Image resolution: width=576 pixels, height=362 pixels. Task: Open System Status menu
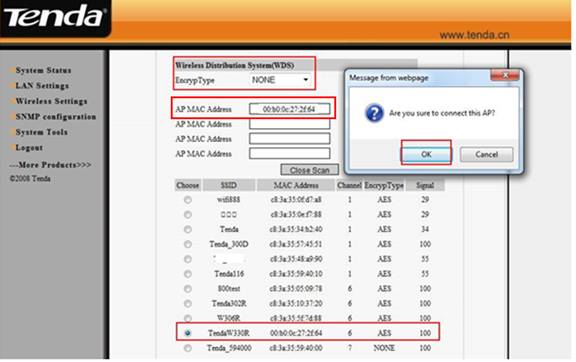(43, 70)
